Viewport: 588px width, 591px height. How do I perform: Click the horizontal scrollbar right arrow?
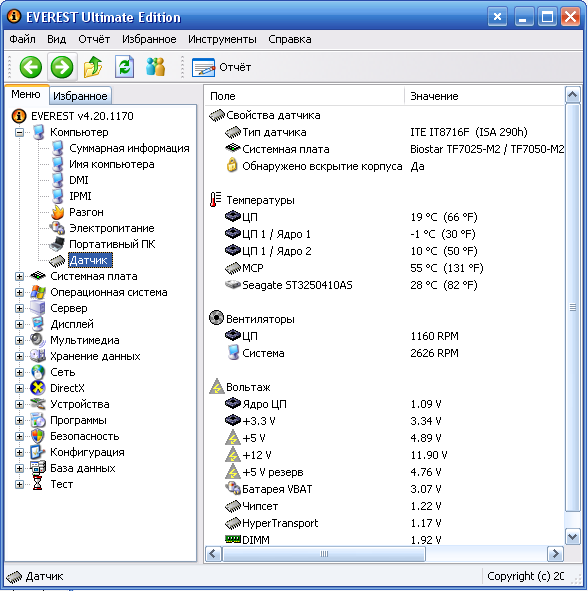[x=555, y=554]
